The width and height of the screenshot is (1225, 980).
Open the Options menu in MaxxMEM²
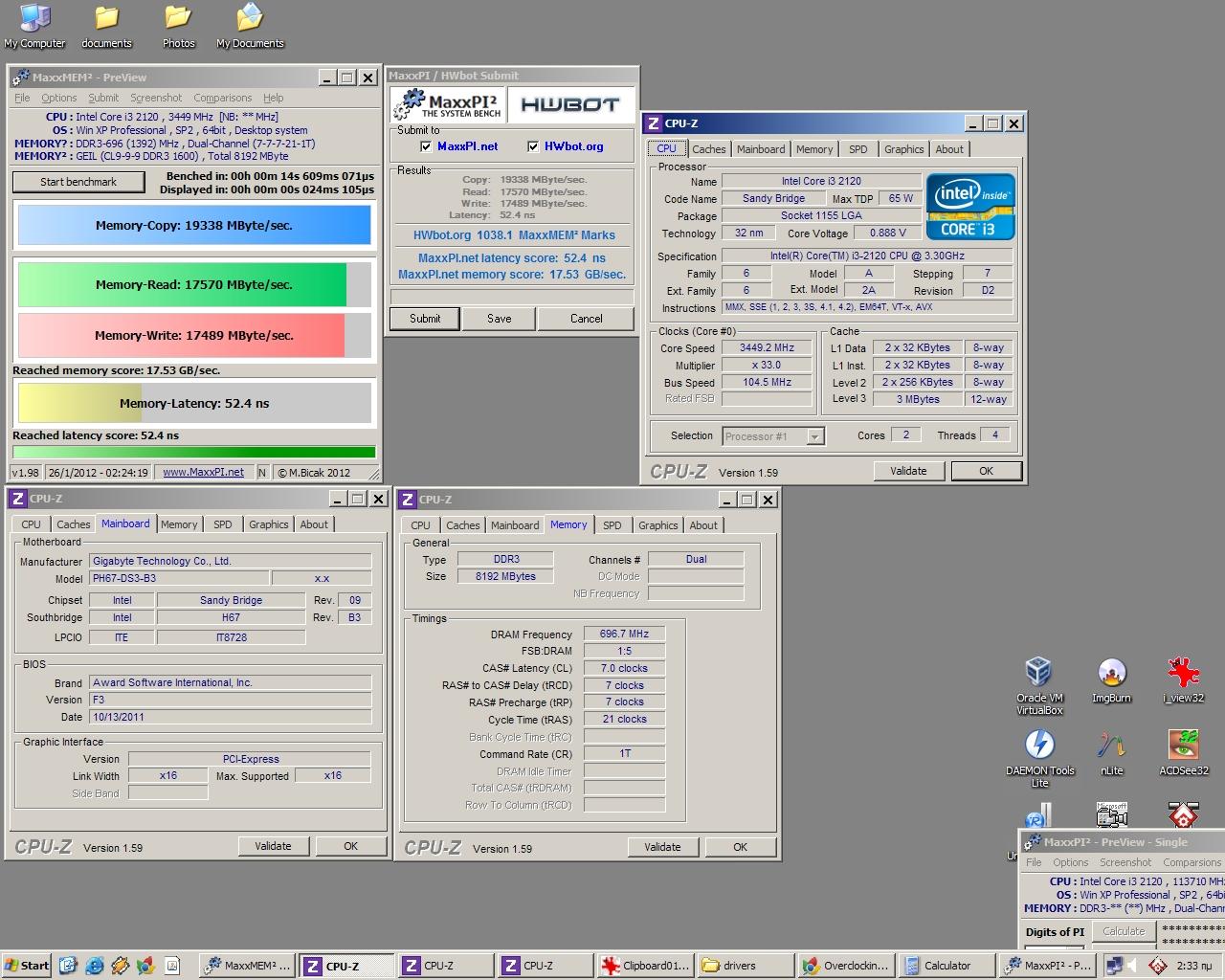point(58,98)
